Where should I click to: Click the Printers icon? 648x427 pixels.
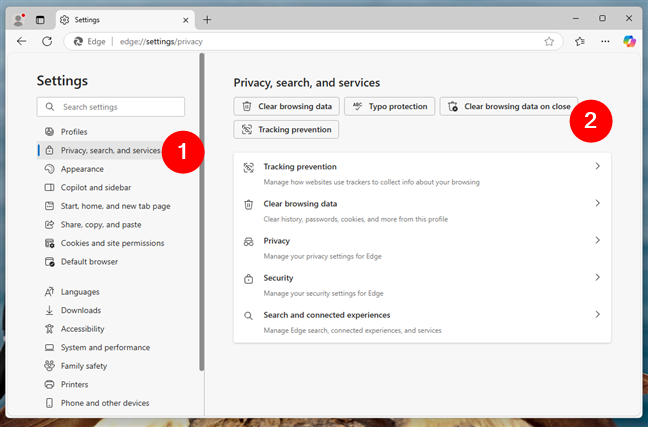click(49, 384)
